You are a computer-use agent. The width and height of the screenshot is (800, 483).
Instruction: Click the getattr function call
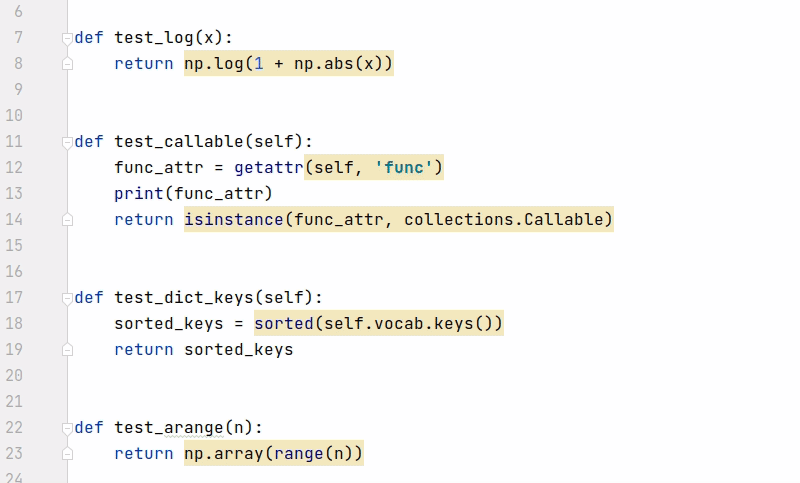(269, 168)
